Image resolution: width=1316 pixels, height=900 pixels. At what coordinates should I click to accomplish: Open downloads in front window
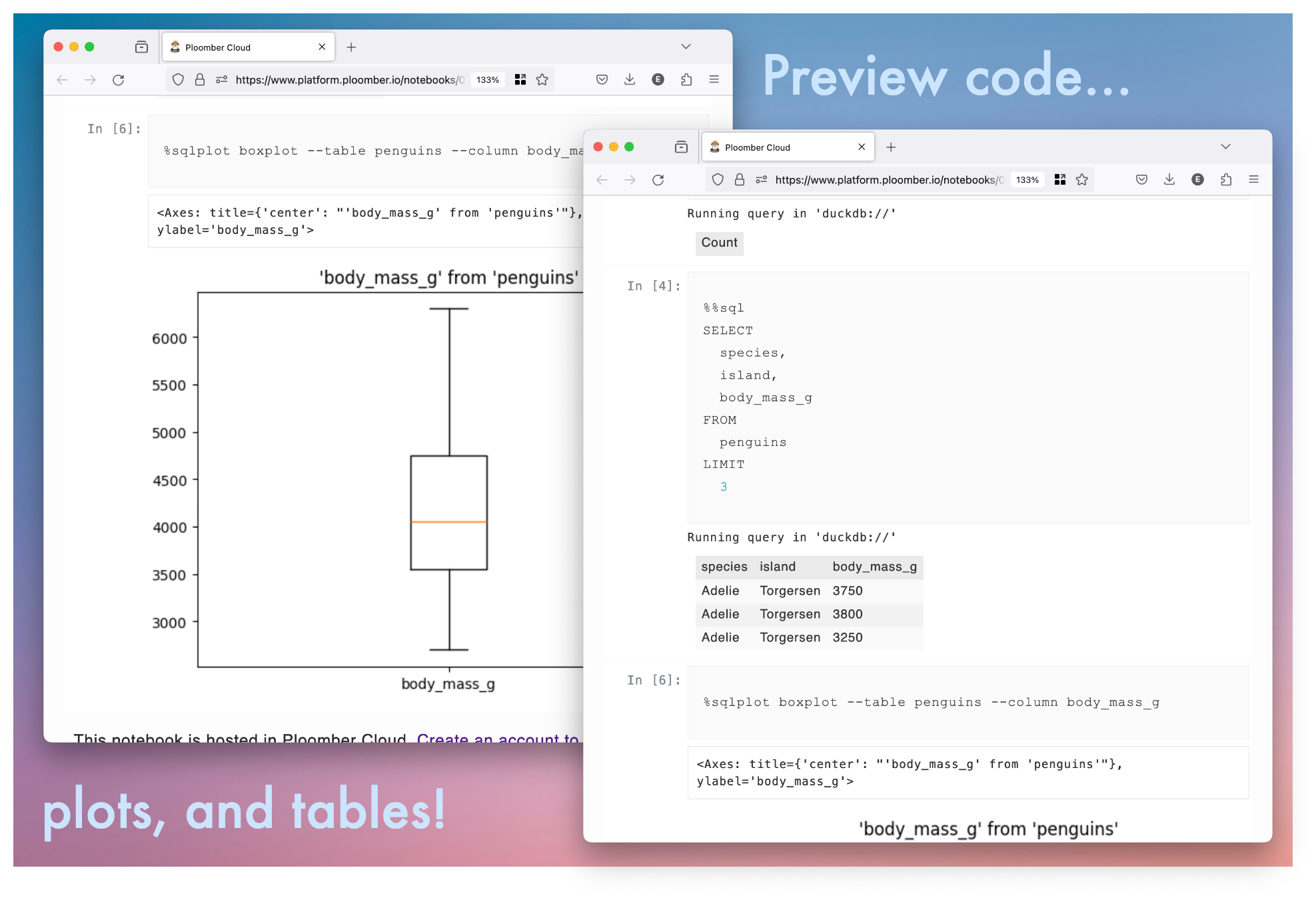click(x=1169, y=179)
